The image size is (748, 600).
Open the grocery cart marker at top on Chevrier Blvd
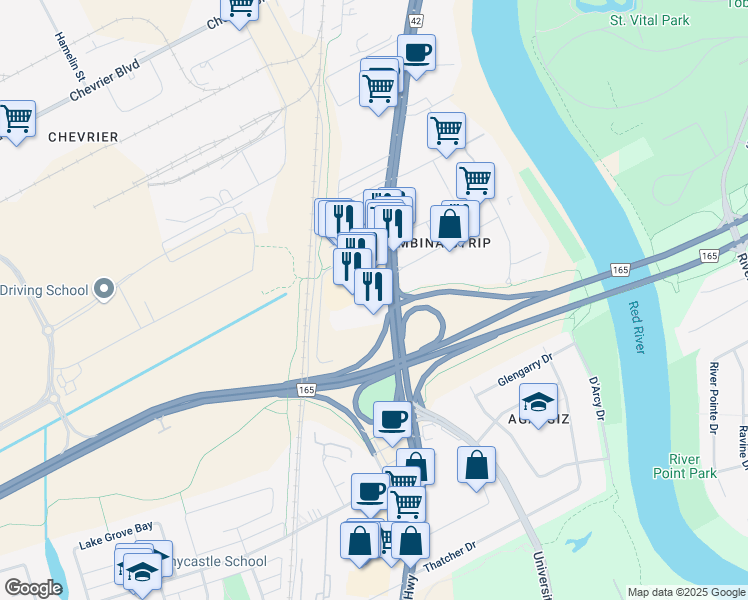(x=240, y=10)
